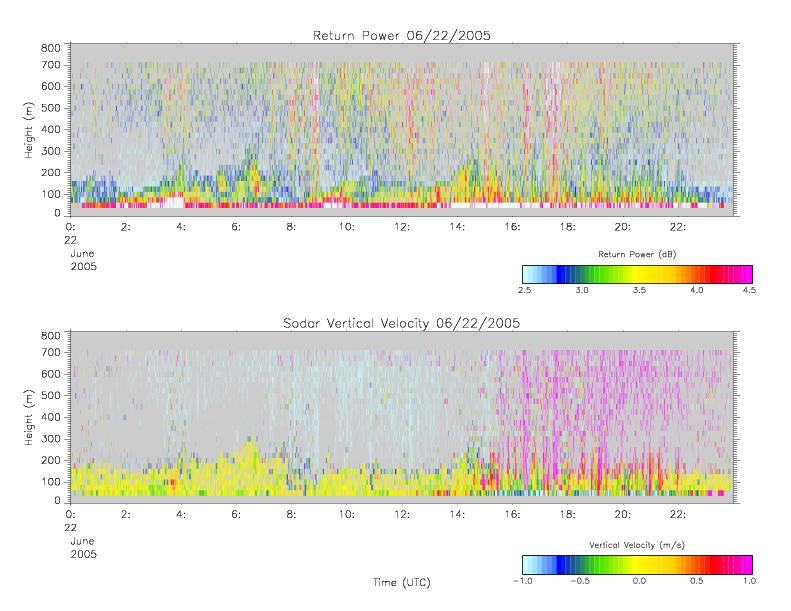Click the 'Height (m)' label of top plot

pyautogui.click(x=28, y=130)
